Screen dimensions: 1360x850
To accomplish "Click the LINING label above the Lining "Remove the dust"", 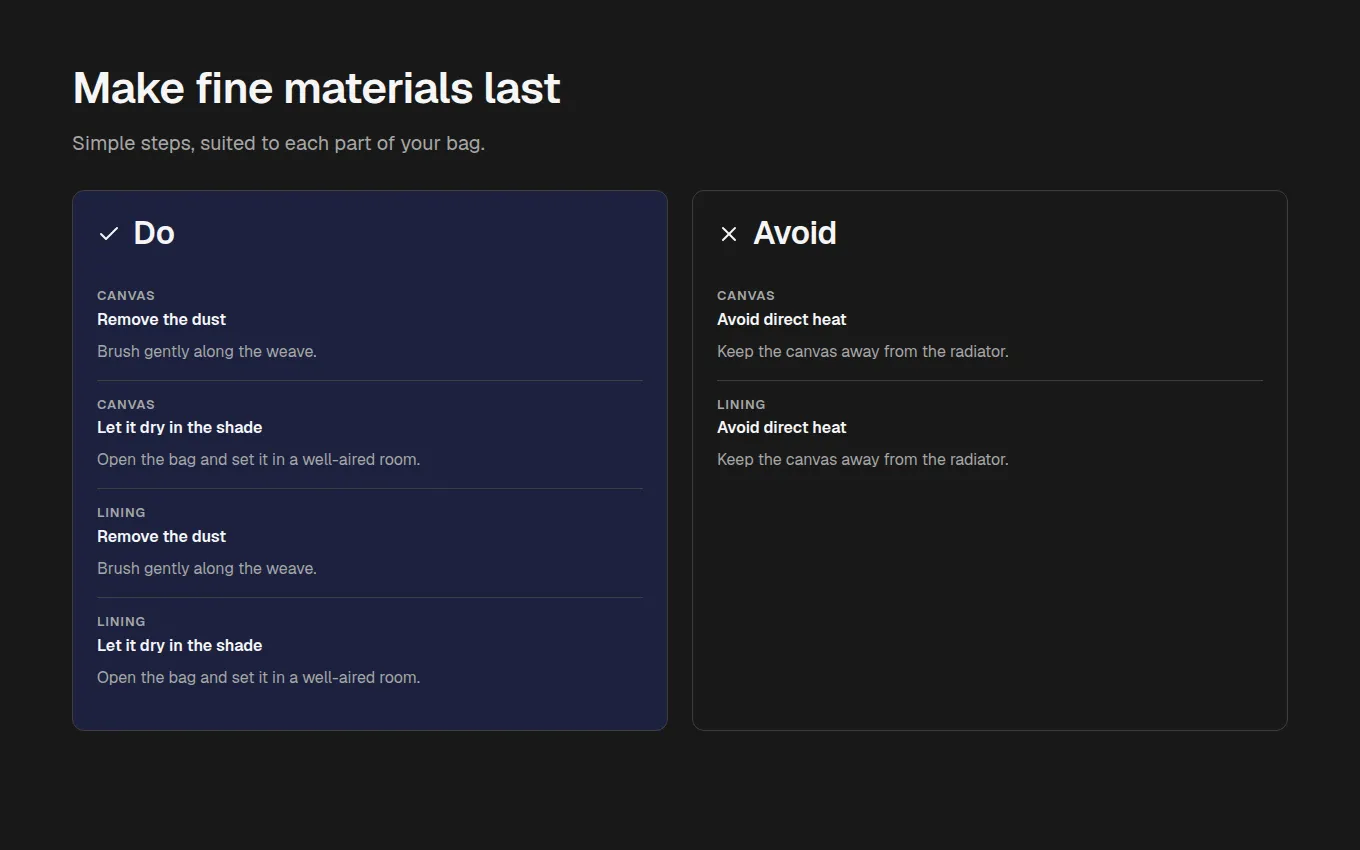I will point(121,512).
